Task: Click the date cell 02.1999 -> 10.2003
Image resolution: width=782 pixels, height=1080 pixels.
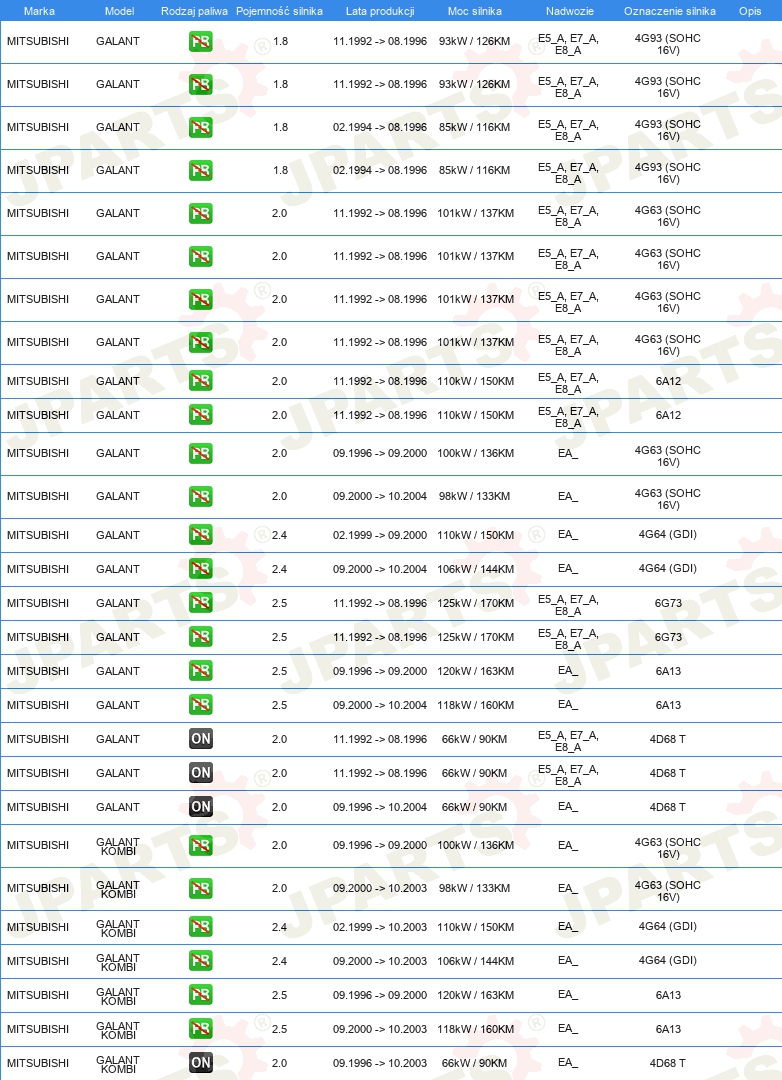Action: 380,927
